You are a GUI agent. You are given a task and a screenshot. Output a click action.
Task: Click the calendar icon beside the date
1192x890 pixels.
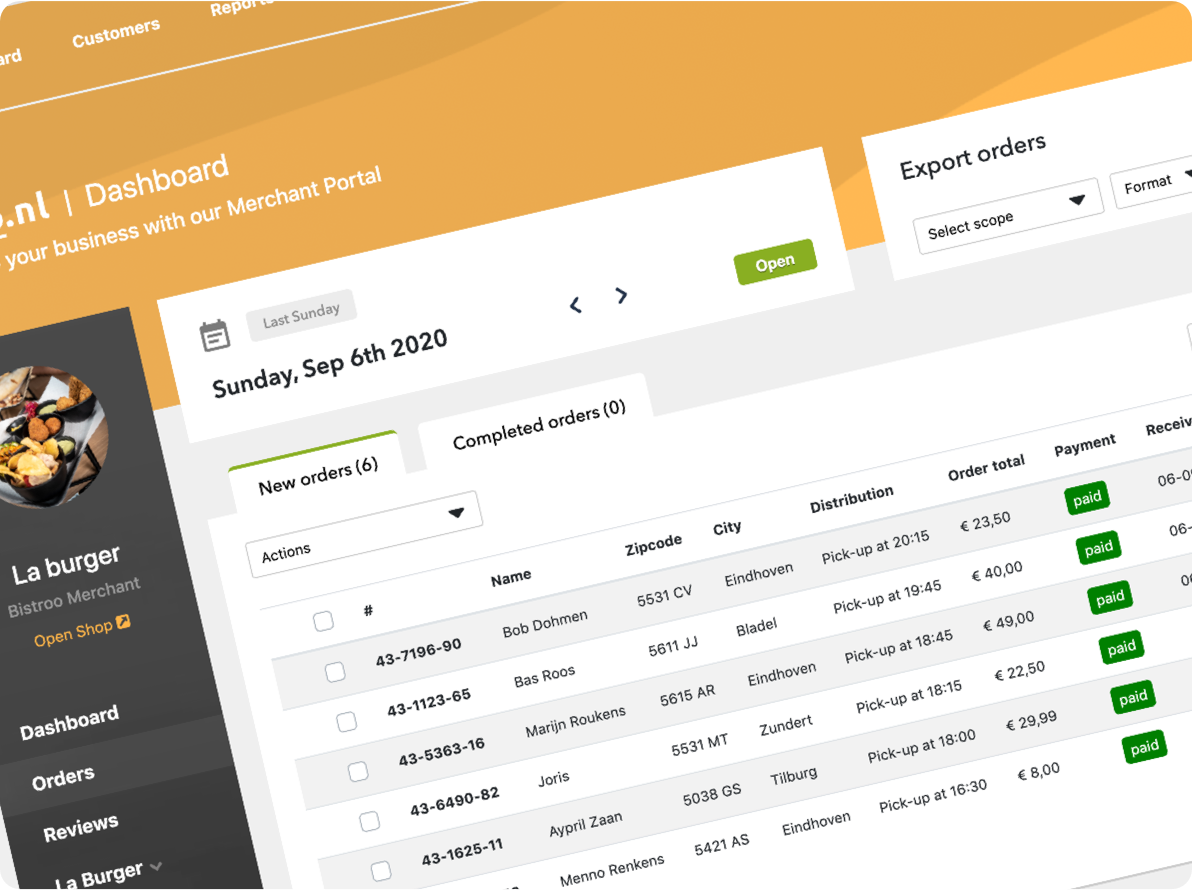pos(214,335)
